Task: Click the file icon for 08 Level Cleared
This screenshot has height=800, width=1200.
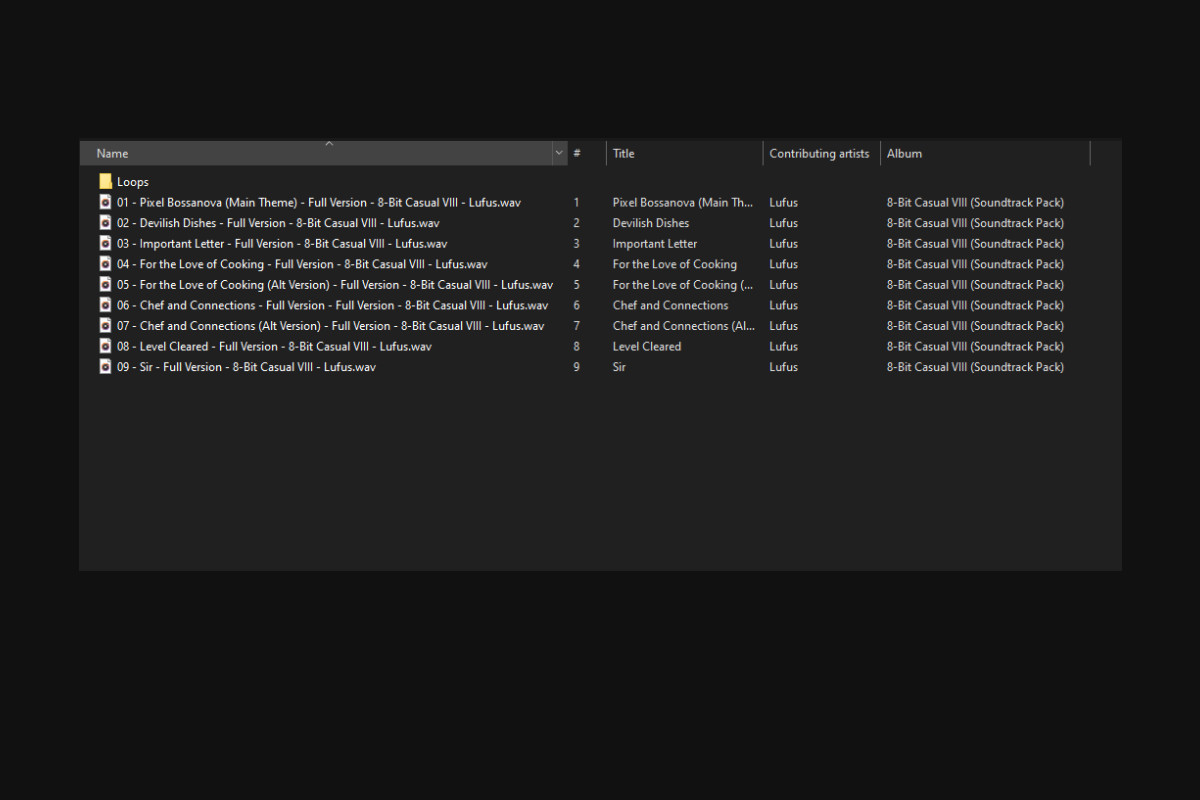Action: 105,346
